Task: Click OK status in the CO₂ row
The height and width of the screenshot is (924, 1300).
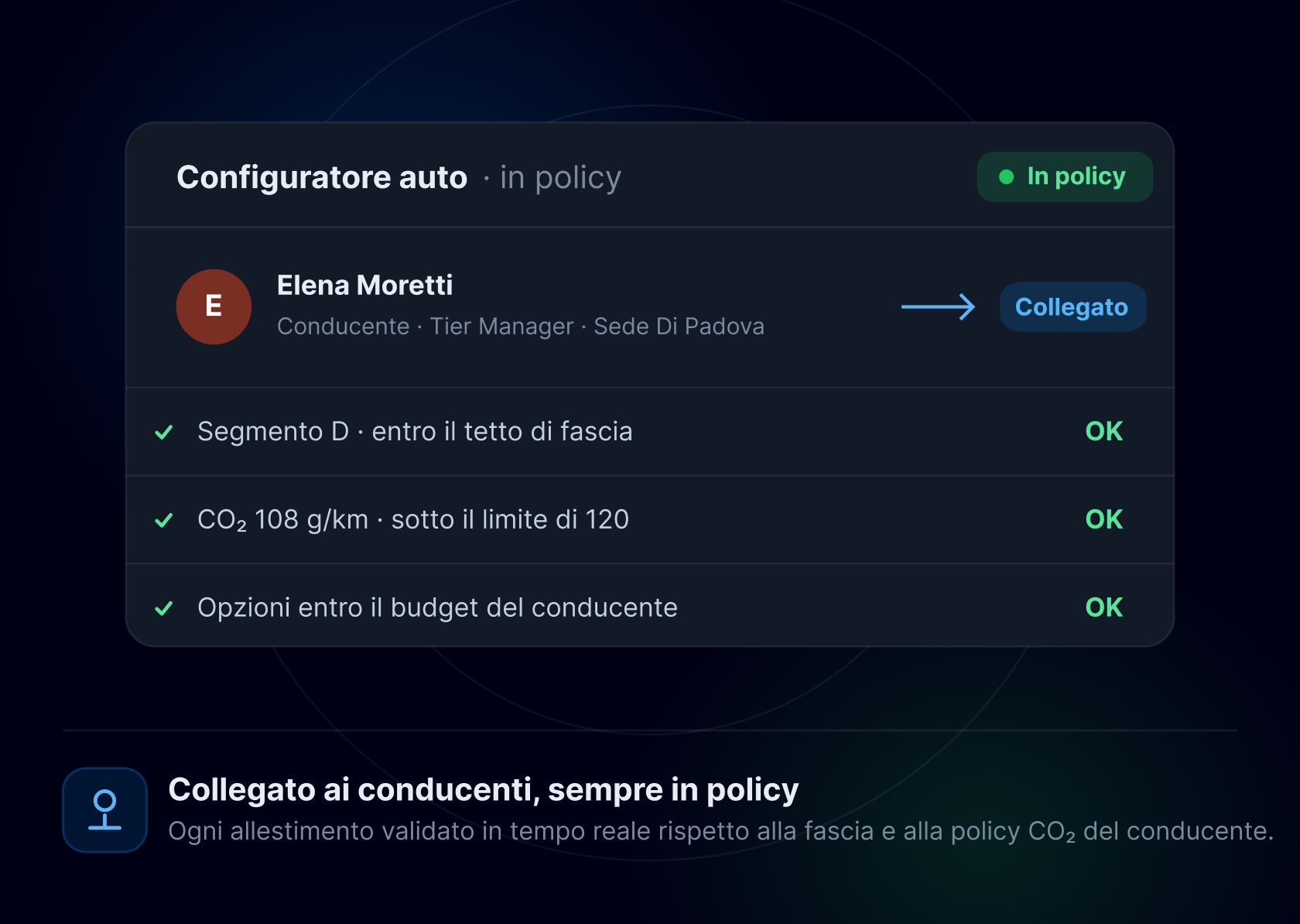Action: [1104, 519]
